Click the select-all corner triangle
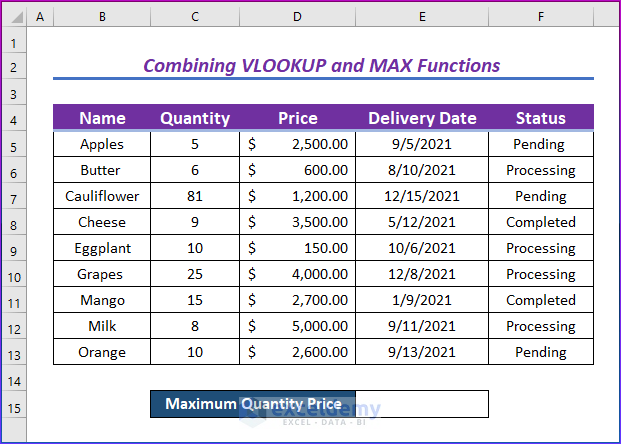The width and height of the screenshot is (621, 444). (13, 18)
